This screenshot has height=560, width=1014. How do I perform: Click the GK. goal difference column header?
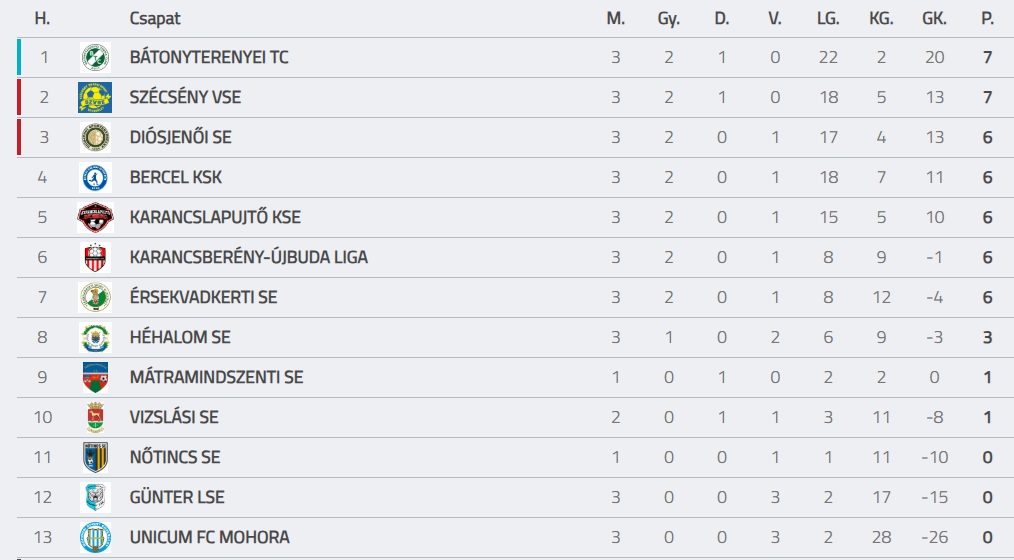(934, 19)
